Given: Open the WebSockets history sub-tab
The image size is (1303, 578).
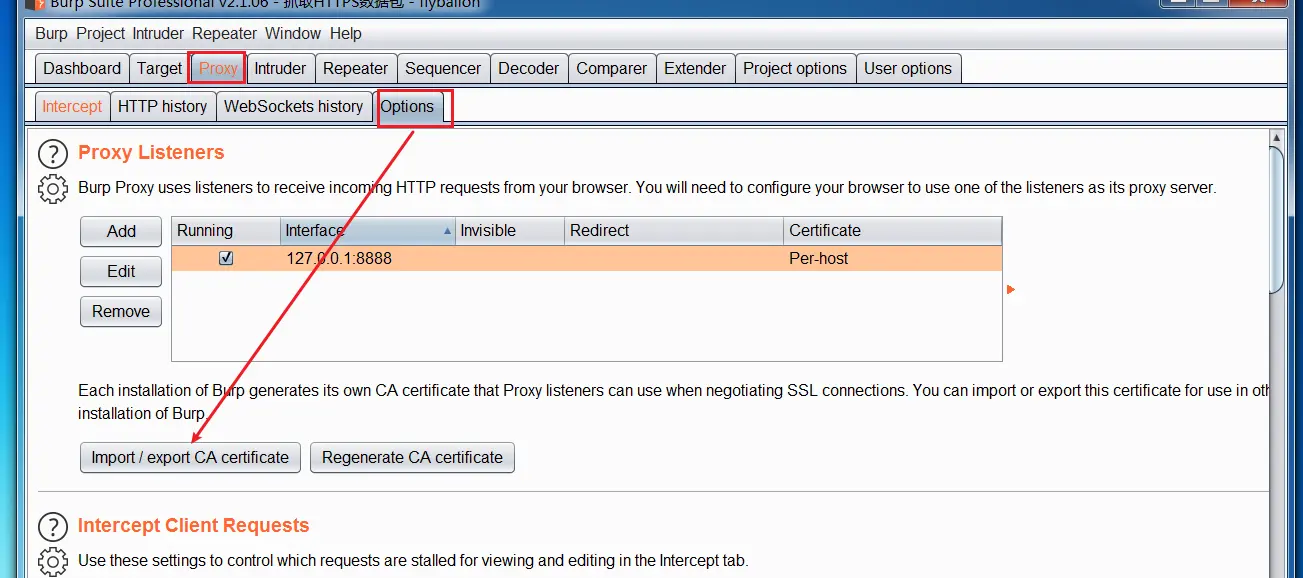Looking at the screenshot, I should pos(293,106).
